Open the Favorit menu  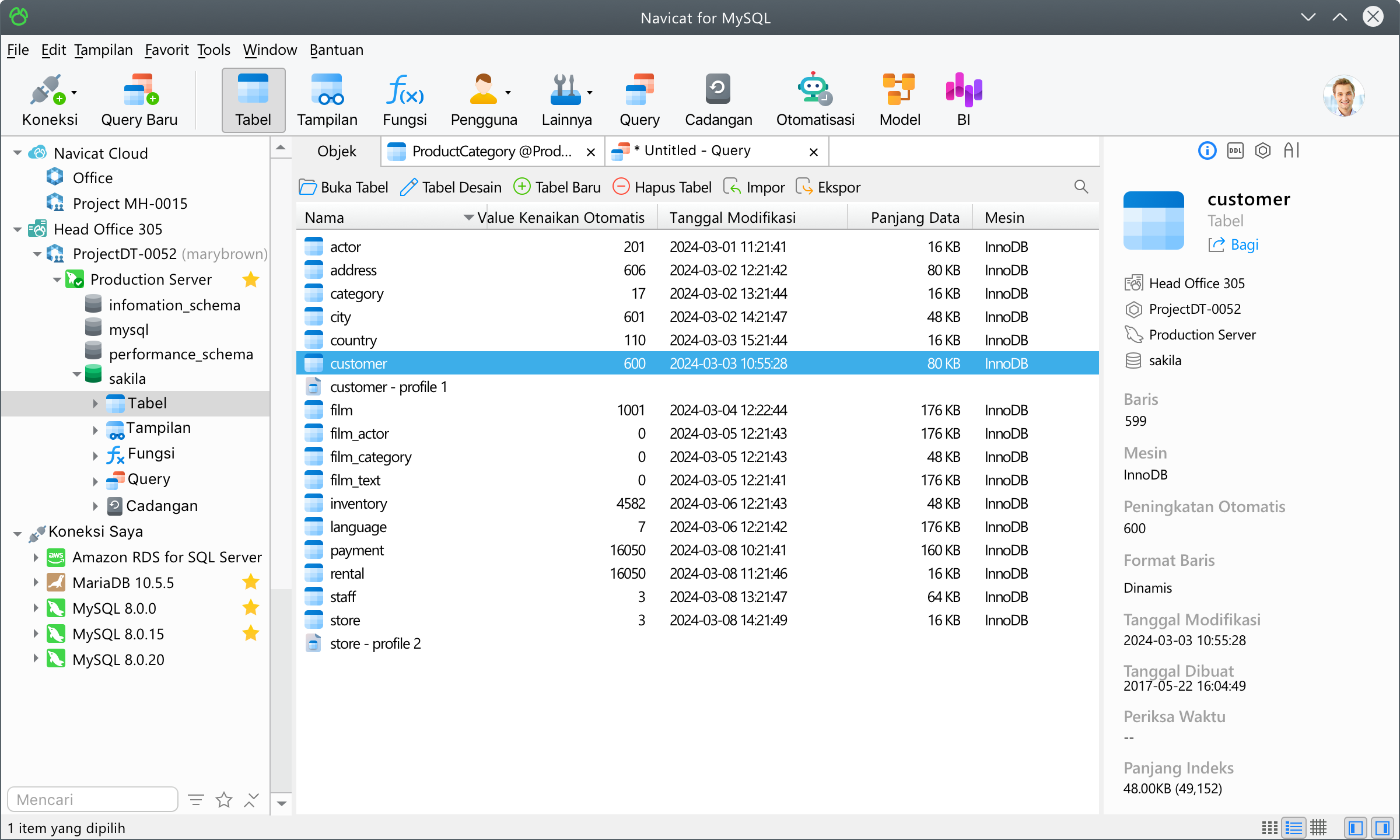point(167,50)
